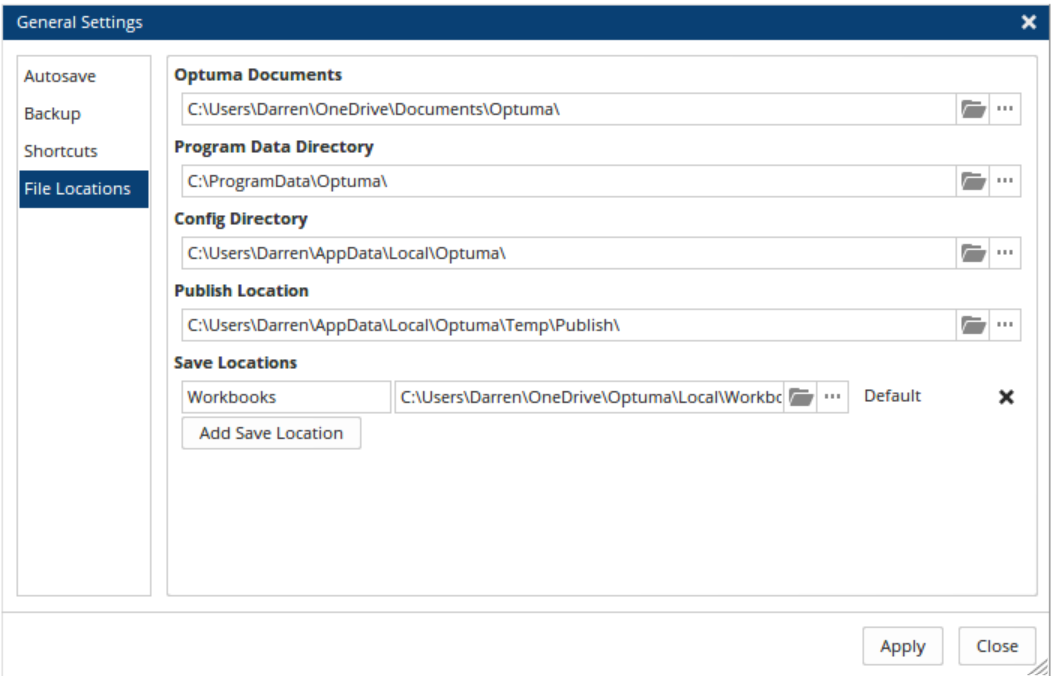Click the Config Directory path field
This screenshot has width=1051, height=676.
568,253
